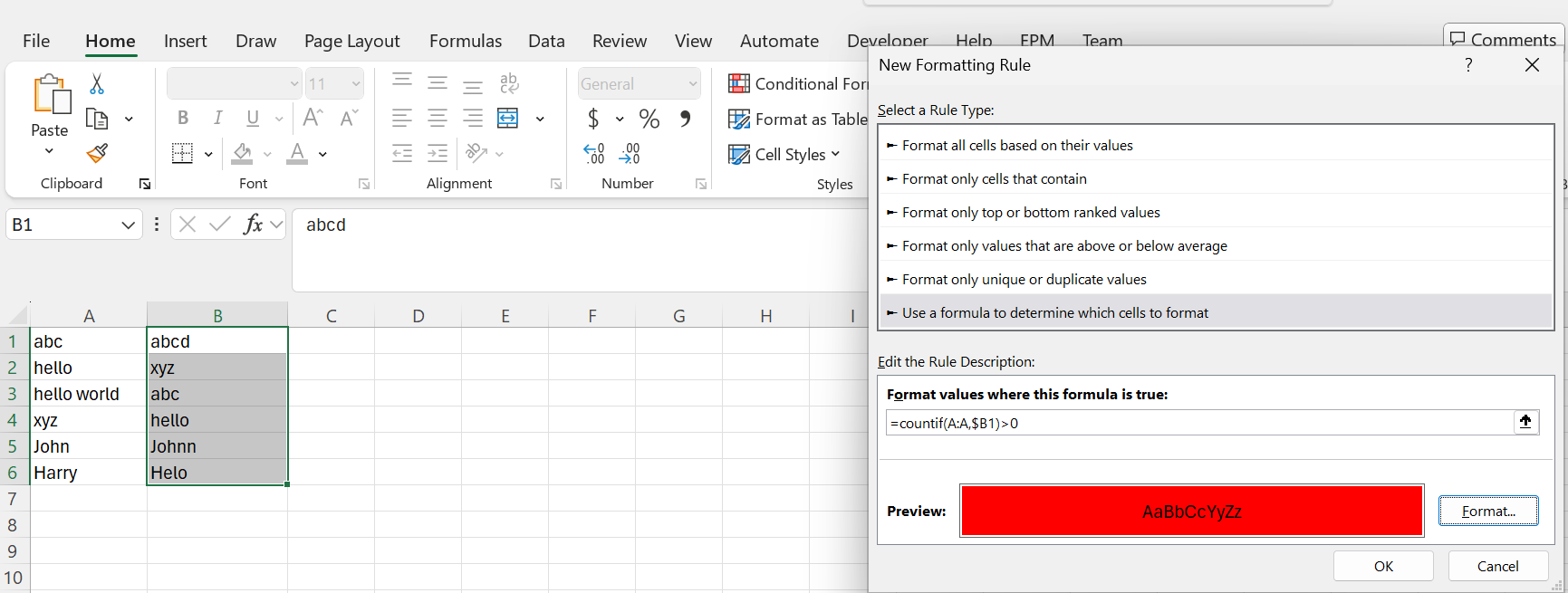Align text right icon

pyautogui.click(x=473, y=118)
